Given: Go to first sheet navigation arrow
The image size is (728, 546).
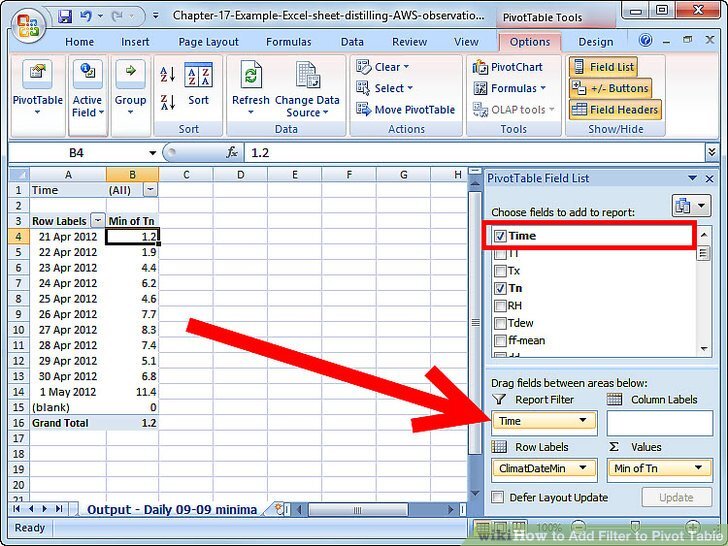Looking at the screenshot, I should pos(17,509).
